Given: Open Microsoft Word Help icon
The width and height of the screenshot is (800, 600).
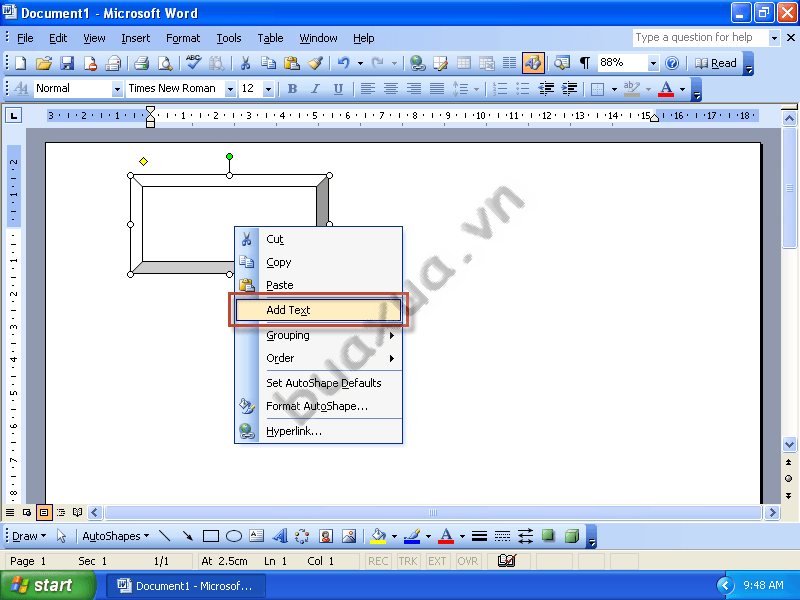Looking at the screenshot, I should click(x=672, y=63).
